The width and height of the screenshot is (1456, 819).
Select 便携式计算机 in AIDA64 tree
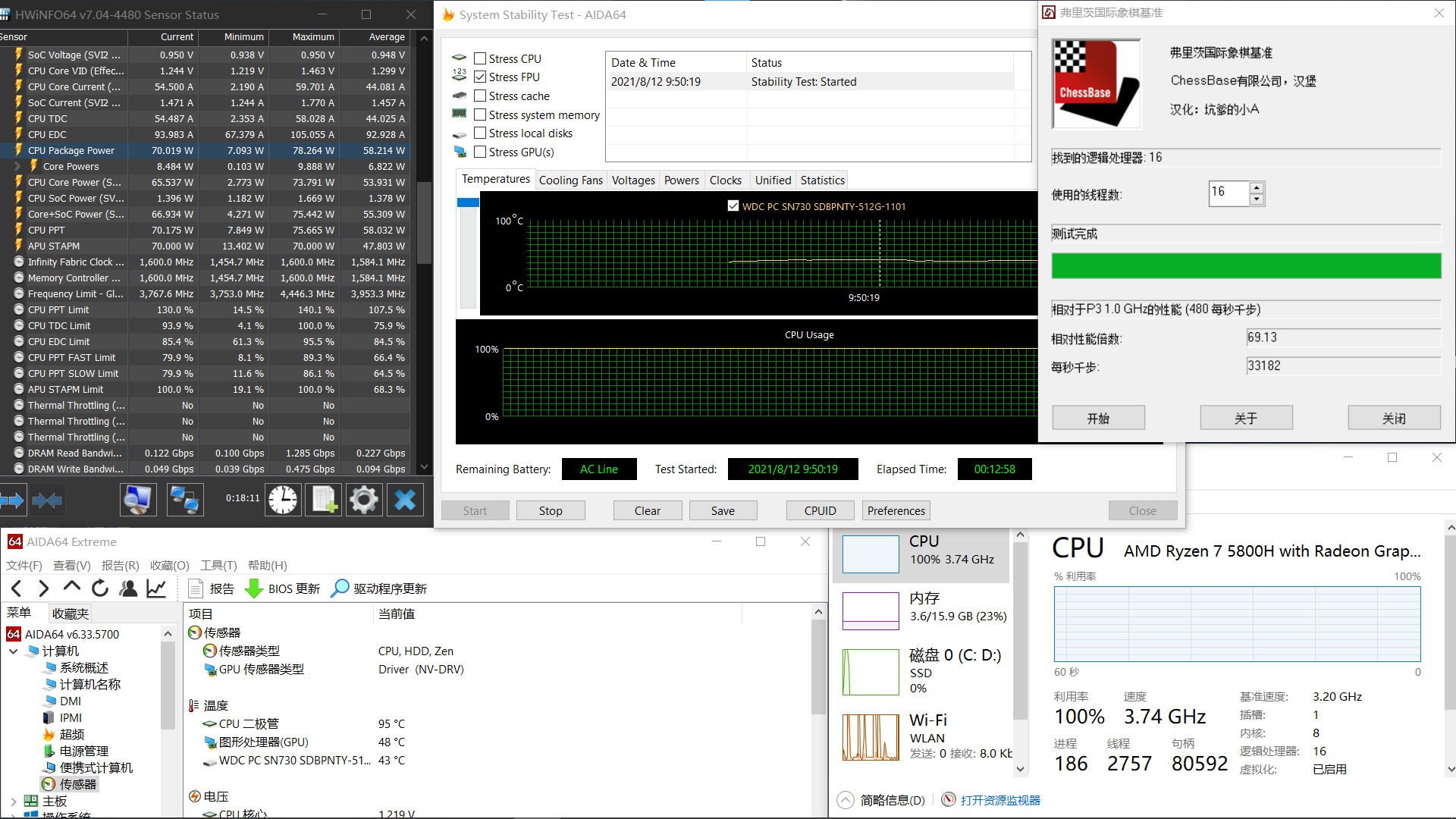pos(88,767)
